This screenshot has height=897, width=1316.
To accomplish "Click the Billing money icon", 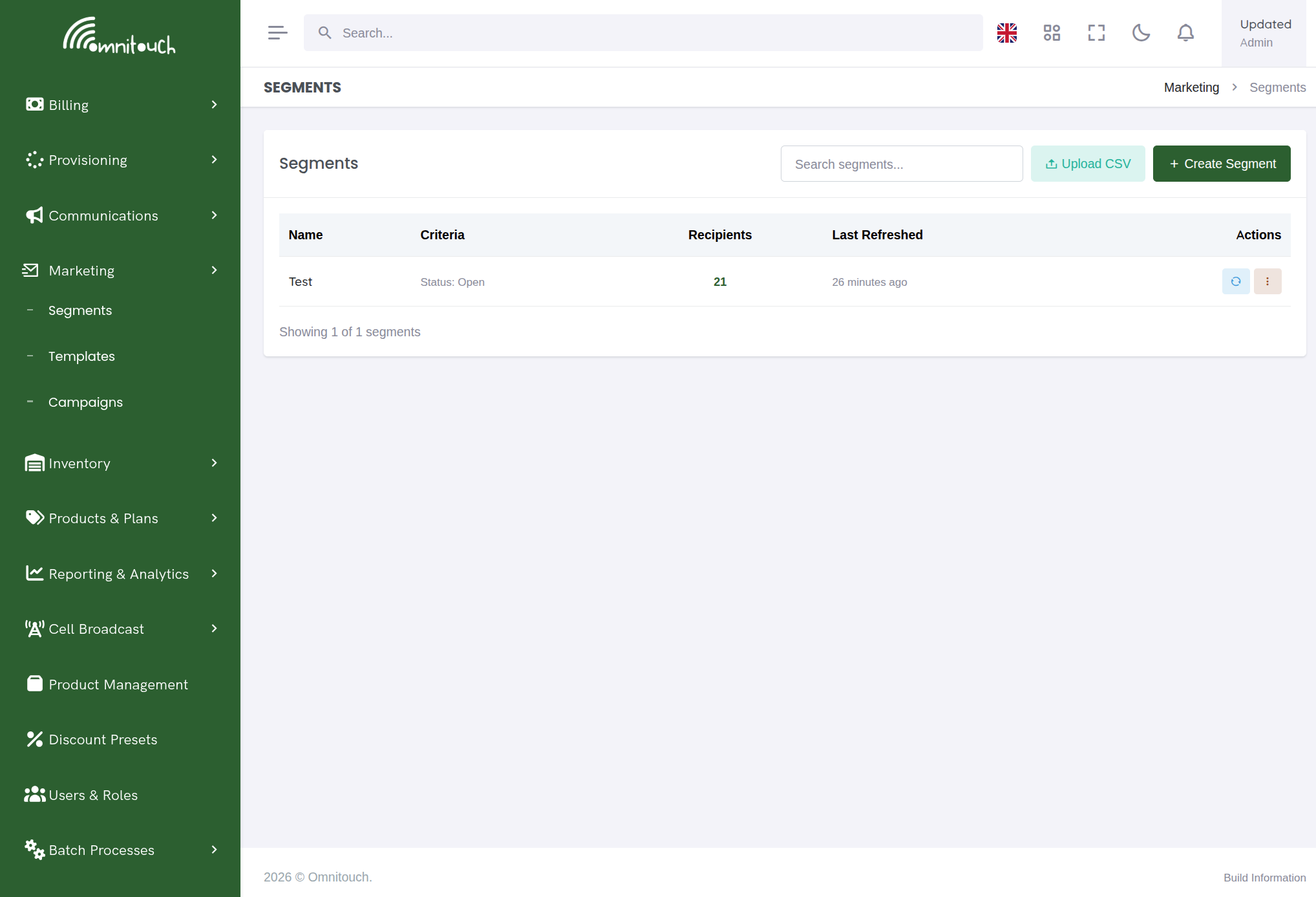I will [34, 105].
